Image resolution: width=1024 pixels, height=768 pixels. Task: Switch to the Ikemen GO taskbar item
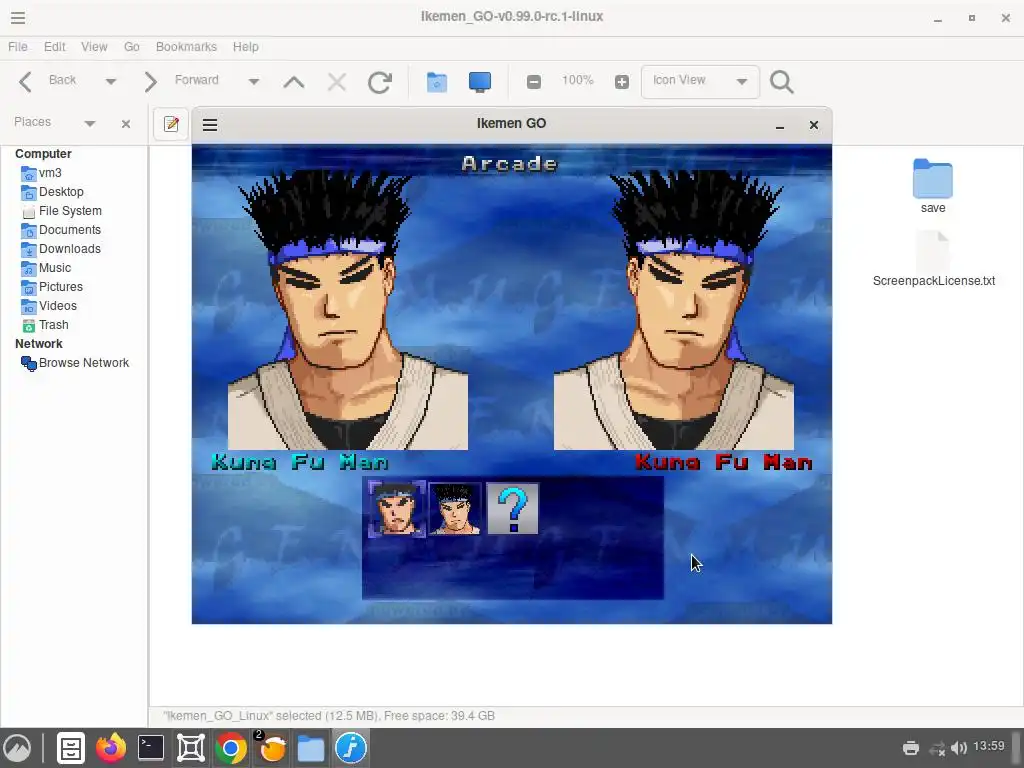[351, 748]
